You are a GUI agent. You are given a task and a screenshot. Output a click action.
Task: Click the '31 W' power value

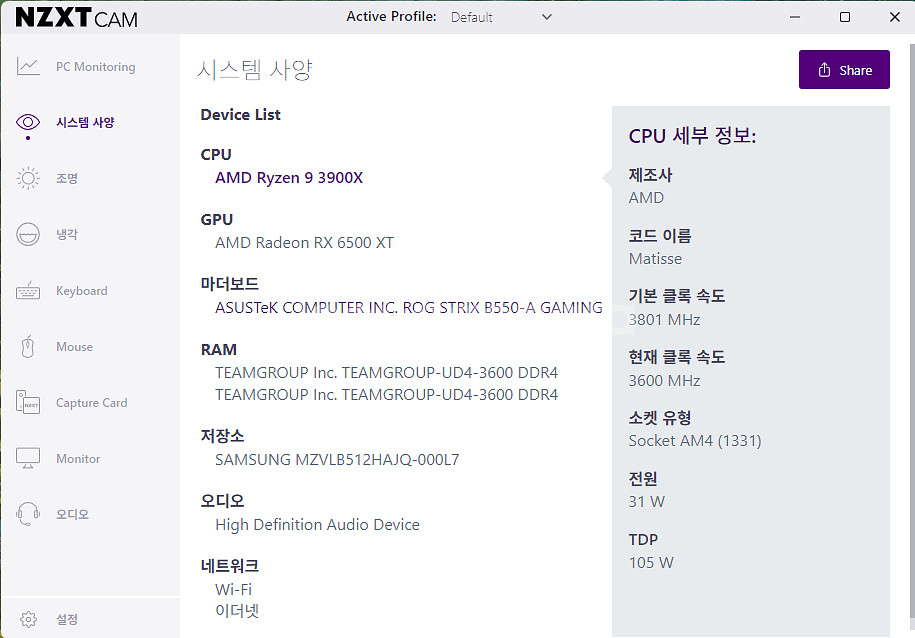click(647, 501)
